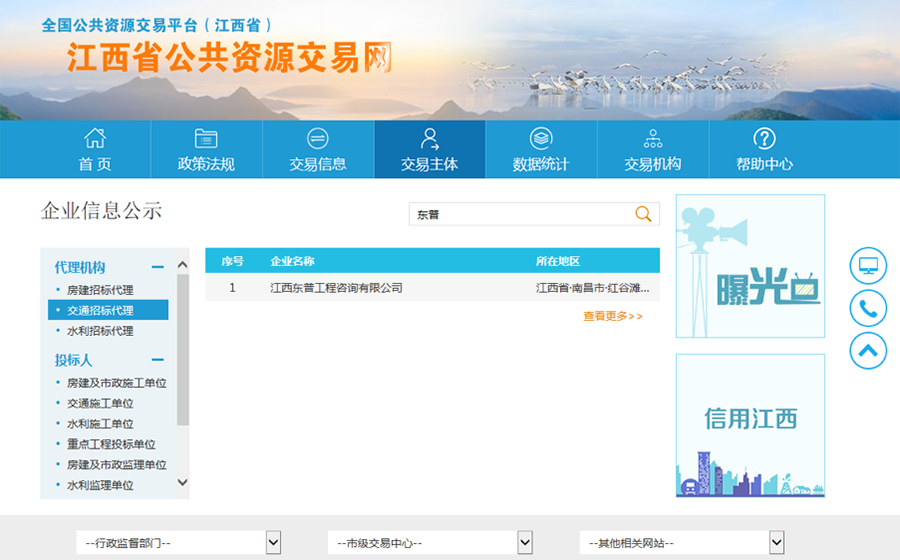Open 江西东普工程咨询有限公司 company entry
This screenshot has width=900, height=560.
[336, 288]
